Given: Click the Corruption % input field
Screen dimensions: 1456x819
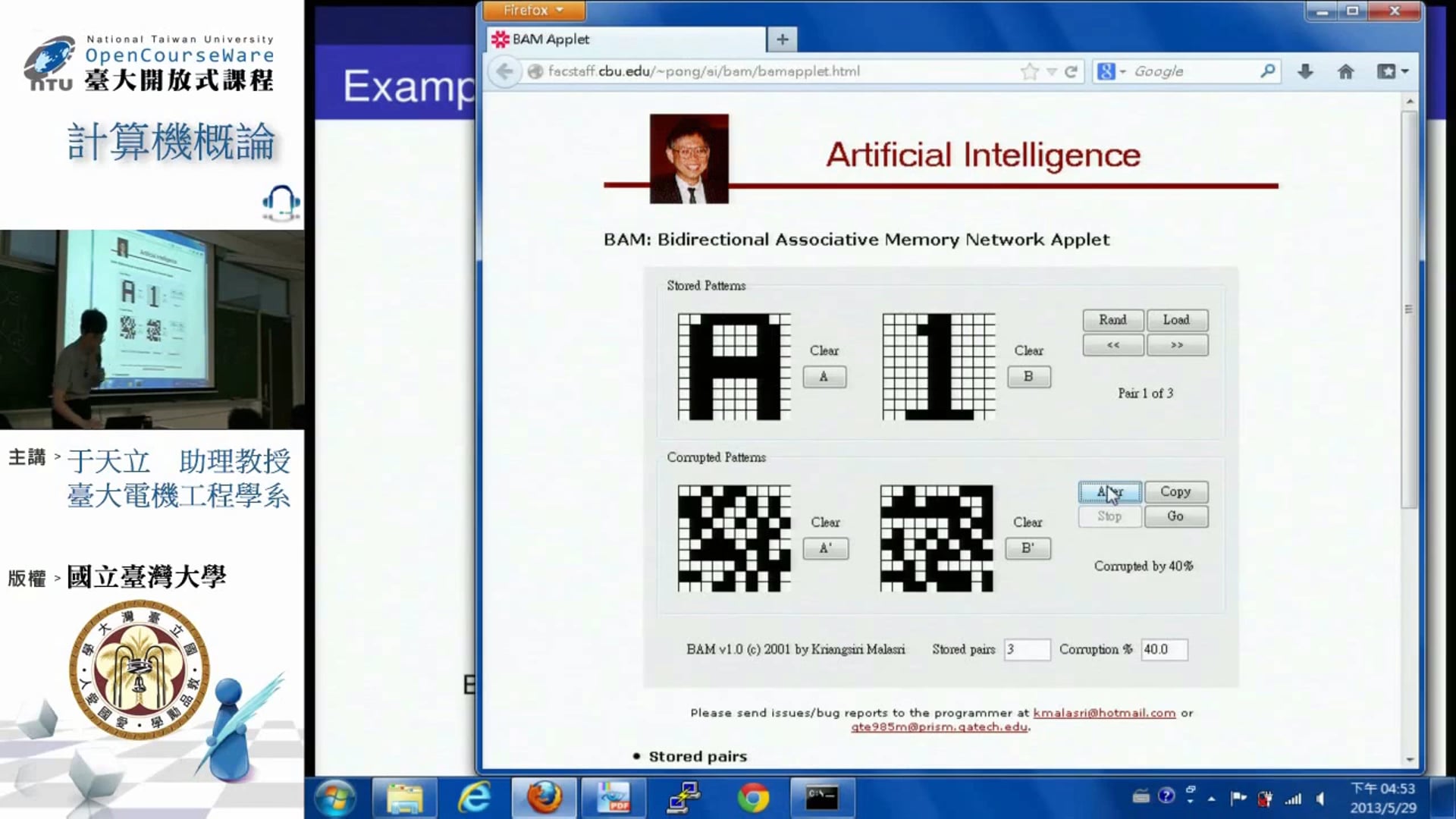Looking at the screenshot, I should [1163, 649].
